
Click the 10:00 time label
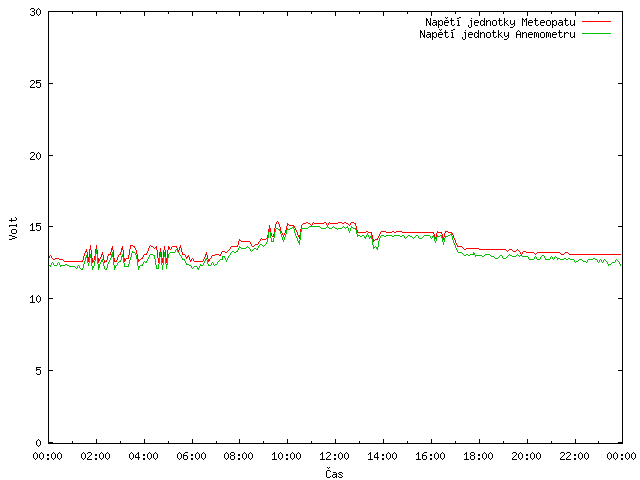[x=287, y=456]
